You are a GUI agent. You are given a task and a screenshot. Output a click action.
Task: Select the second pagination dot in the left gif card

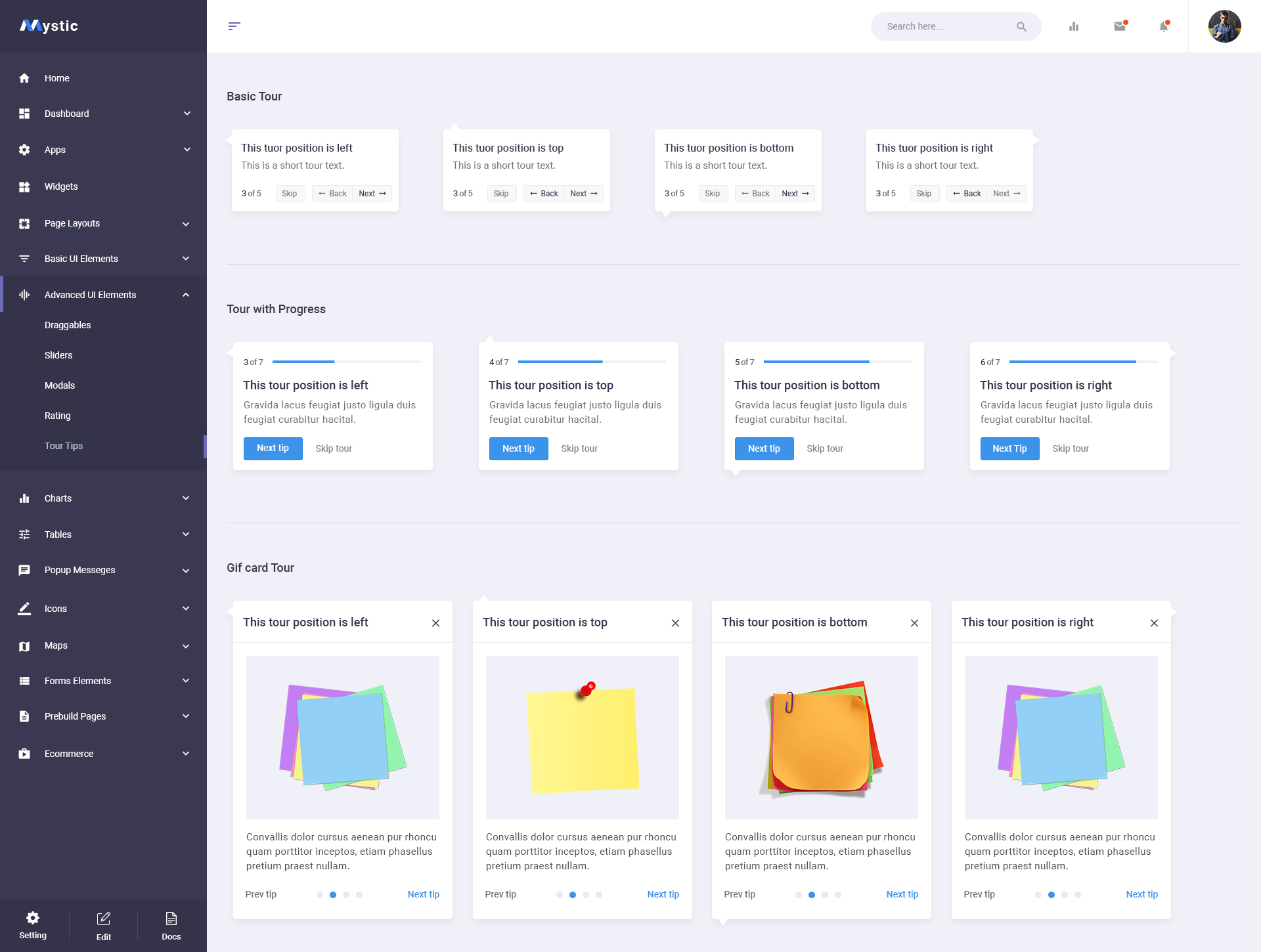point(332,894)
